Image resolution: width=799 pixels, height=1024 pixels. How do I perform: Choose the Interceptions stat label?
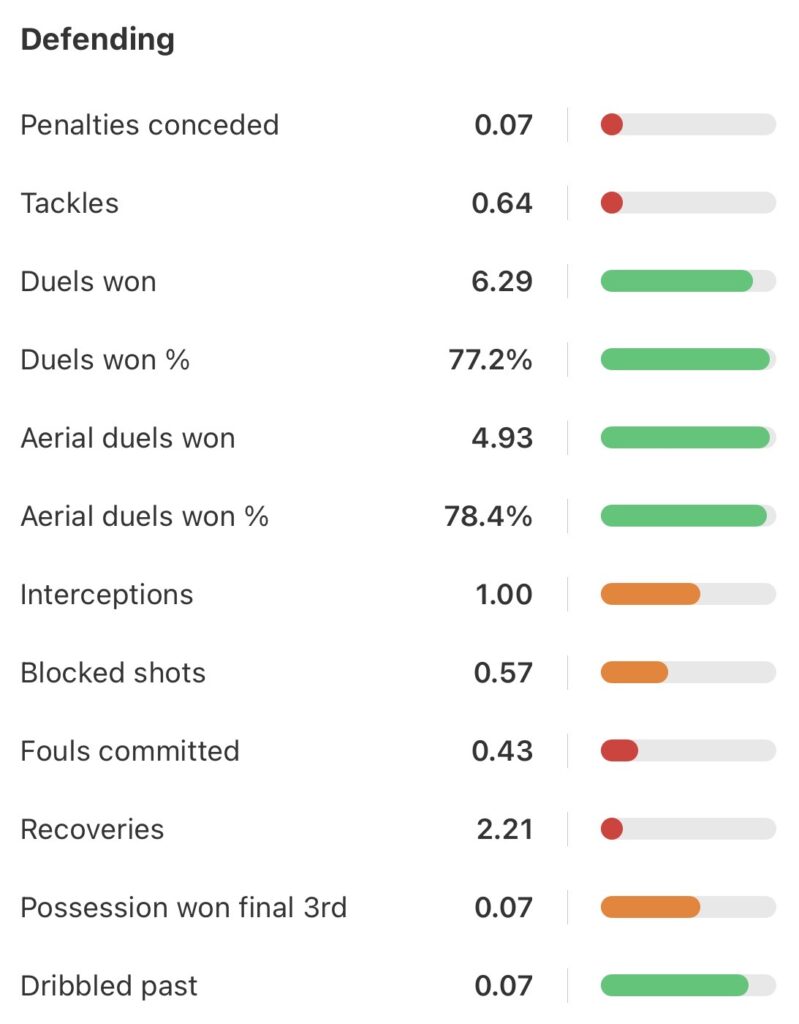[x=106, y=594]
